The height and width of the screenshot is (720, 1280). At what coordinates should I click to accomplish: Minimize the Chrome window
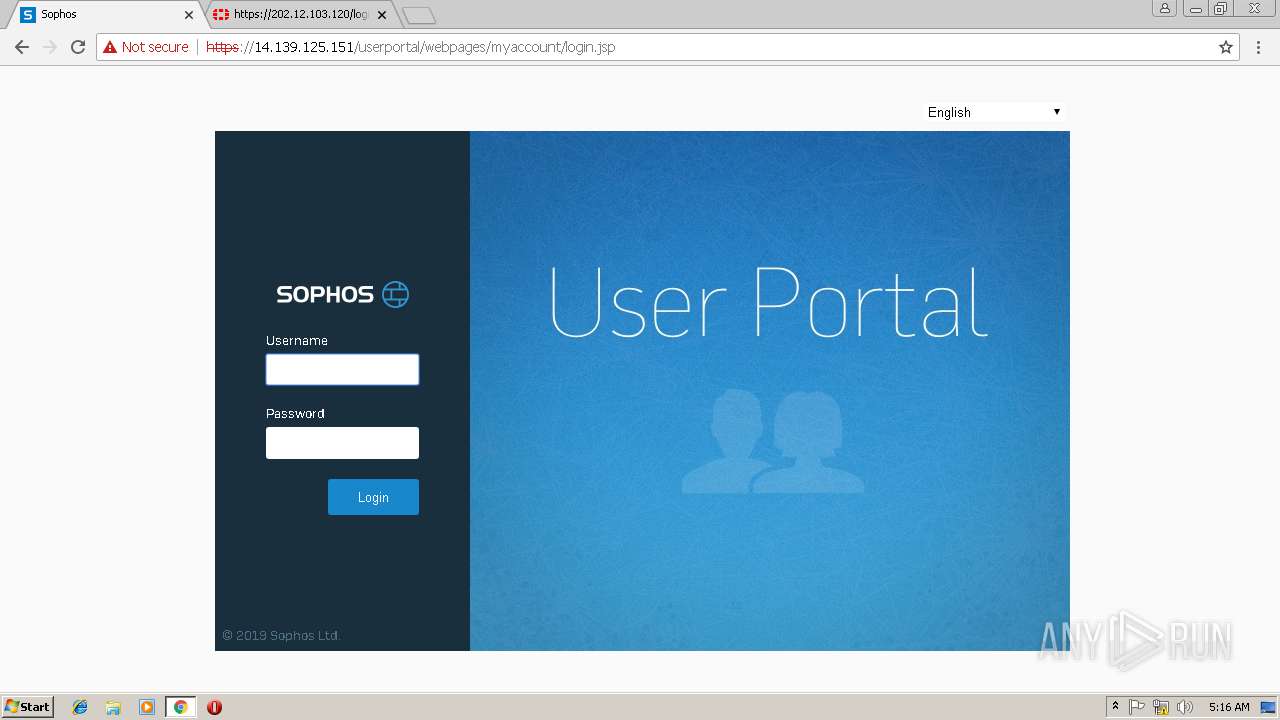1195,8
